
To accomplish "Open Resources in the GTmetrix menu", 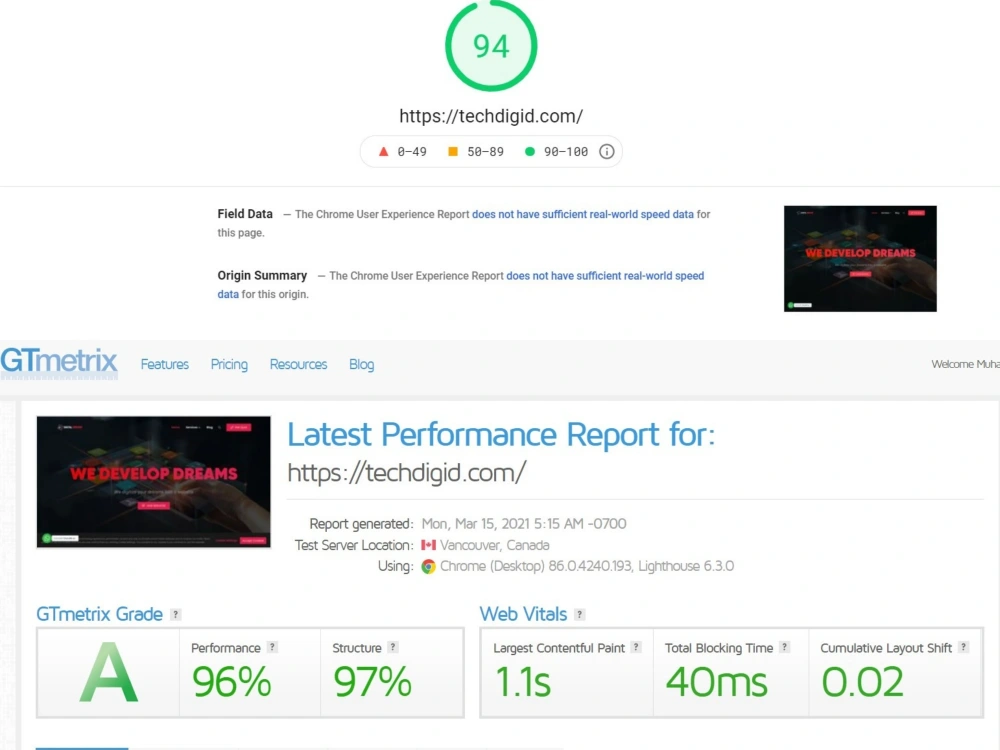I will [298, 364].
